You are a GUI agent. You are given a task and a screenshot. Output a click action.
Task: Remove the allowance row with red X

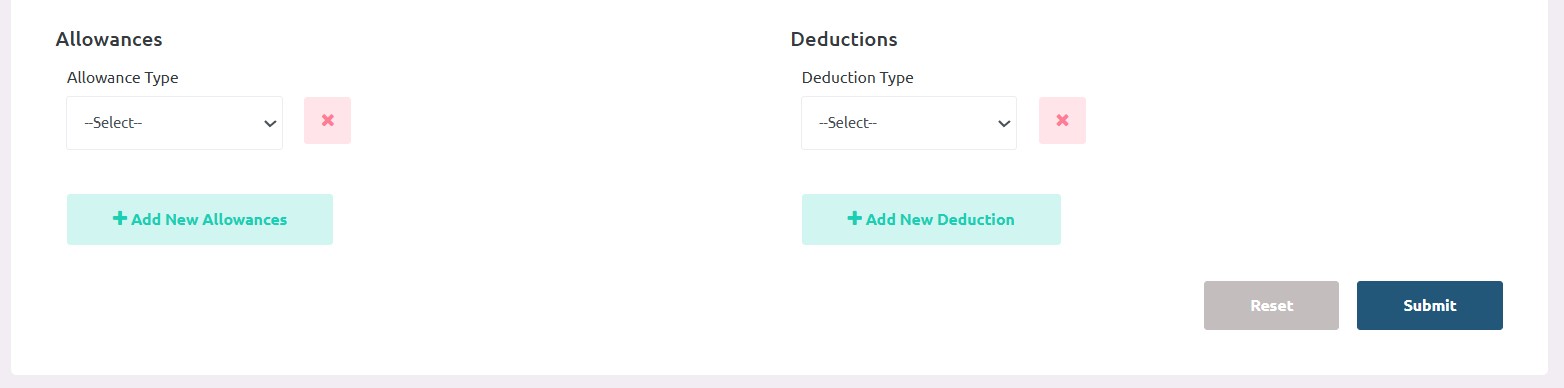(327, 120)
